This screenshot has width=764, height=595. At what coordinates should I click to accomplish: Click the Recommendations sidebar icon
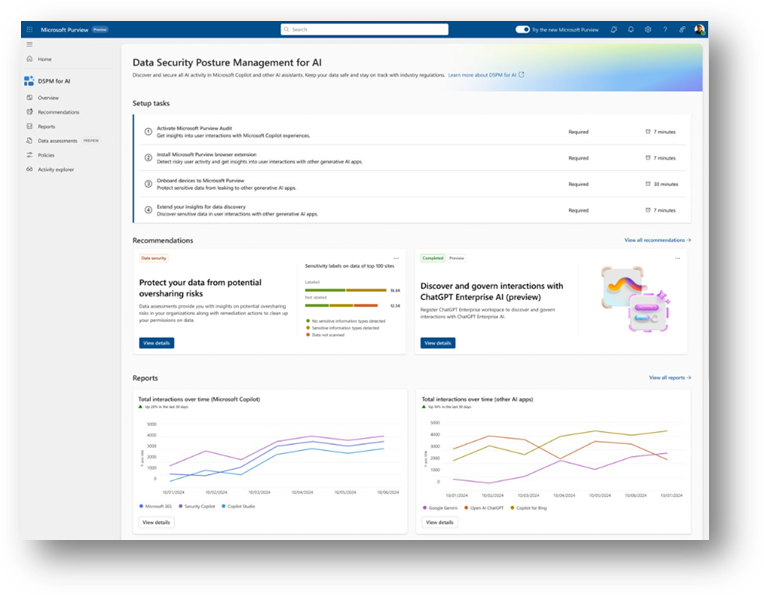(30, 112)
